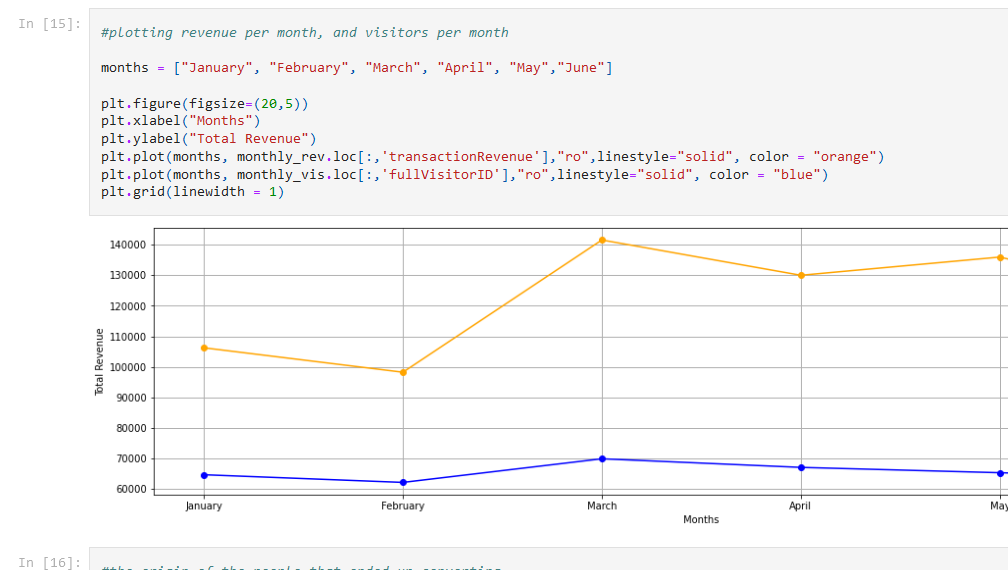Click the In [16] cell prompt
Screen dimensions: 1008x570
point(49,562)
